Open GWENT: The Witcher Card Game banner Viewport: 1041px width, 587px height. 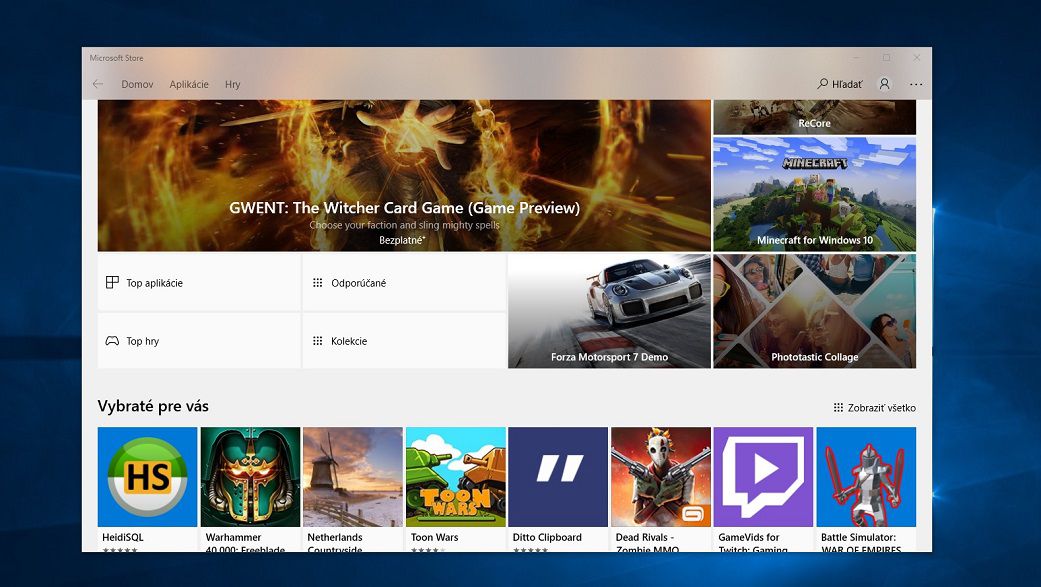(404, 176)
